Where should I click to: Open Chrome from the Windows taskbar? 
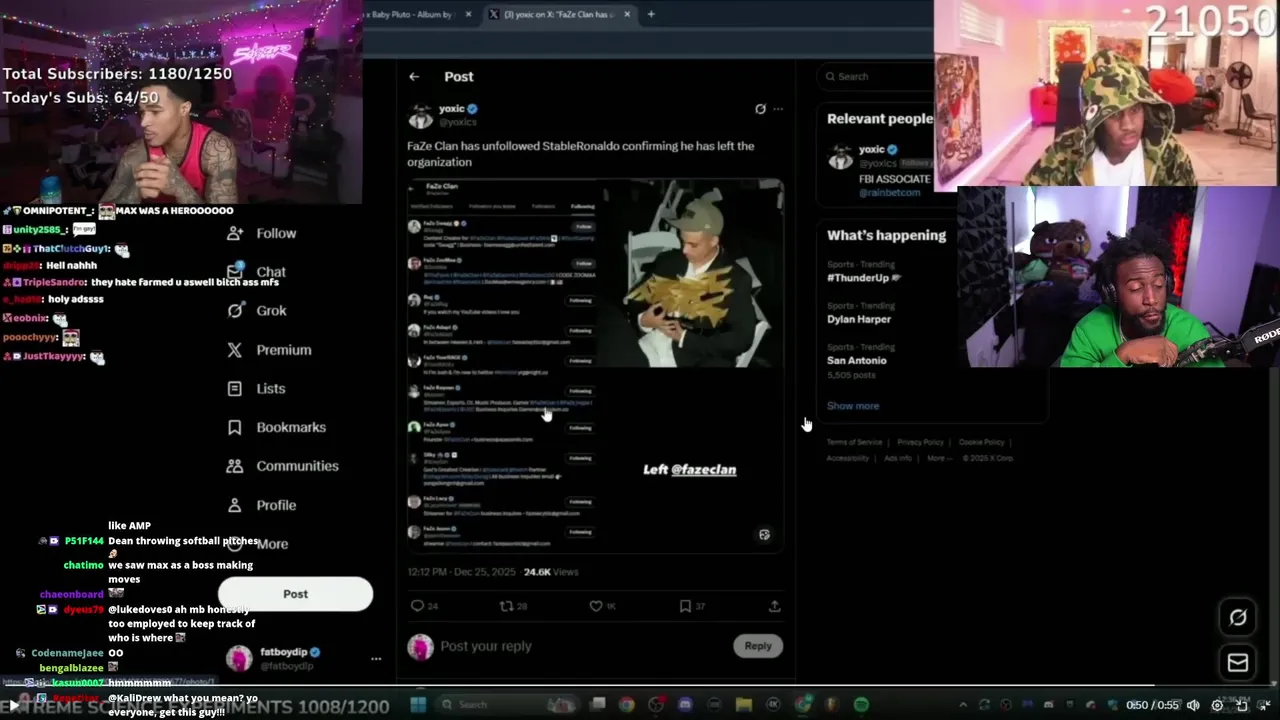(626, 705)
